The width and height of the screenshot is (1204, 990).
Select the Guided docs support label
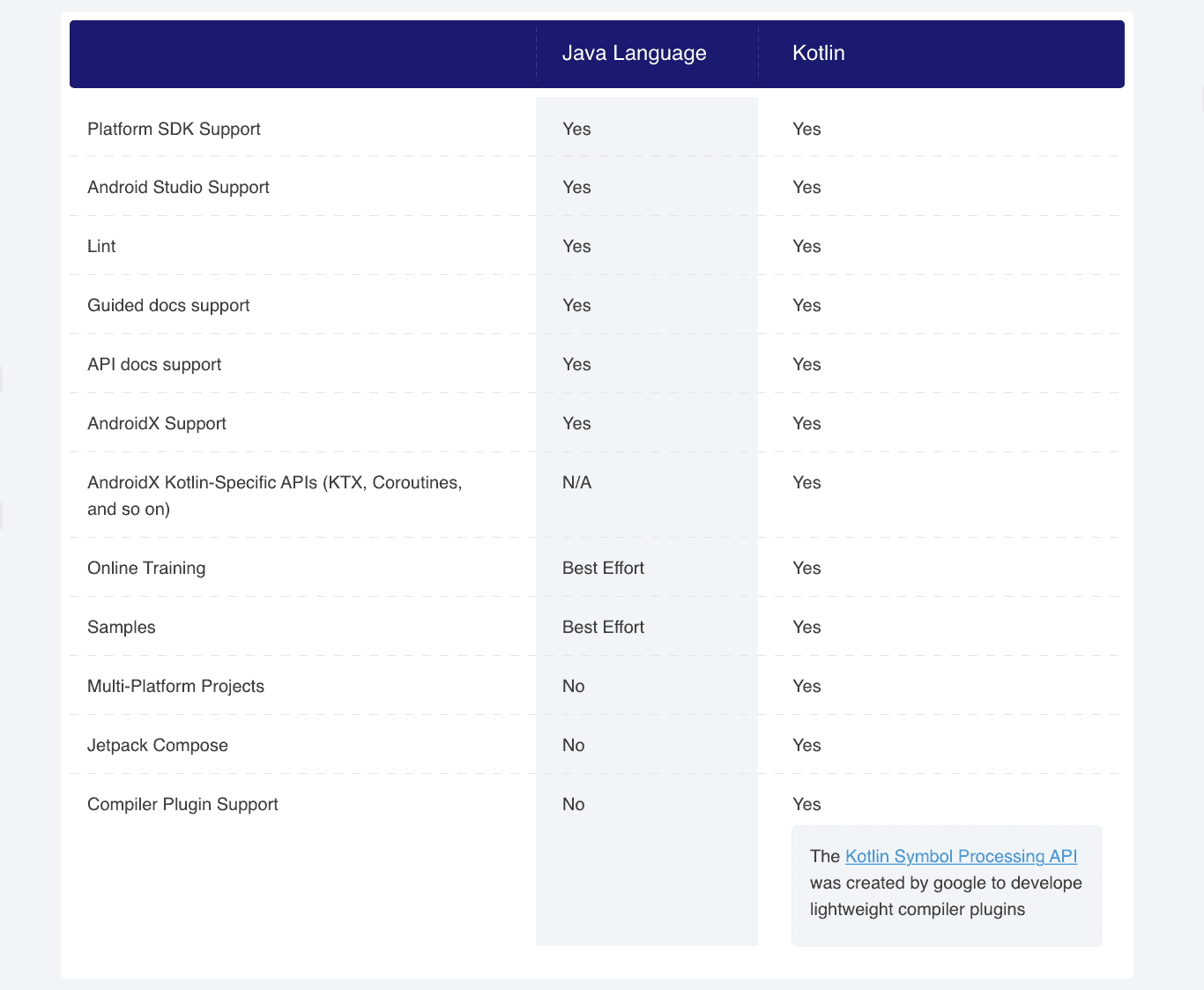pos(168,305)
